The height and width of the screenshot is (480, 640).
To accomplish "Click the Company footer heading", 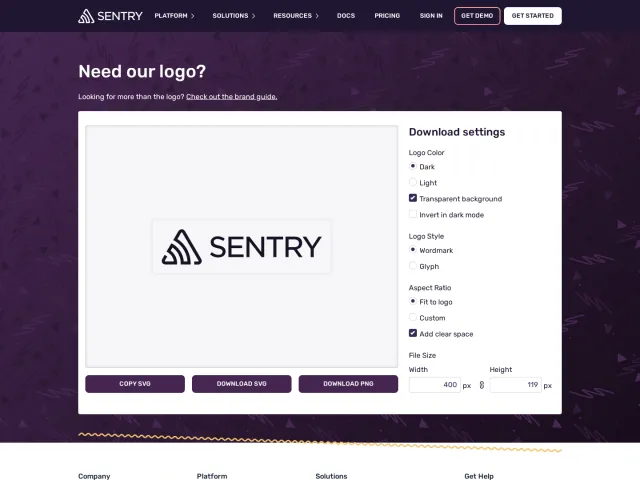I will point(94,476).
